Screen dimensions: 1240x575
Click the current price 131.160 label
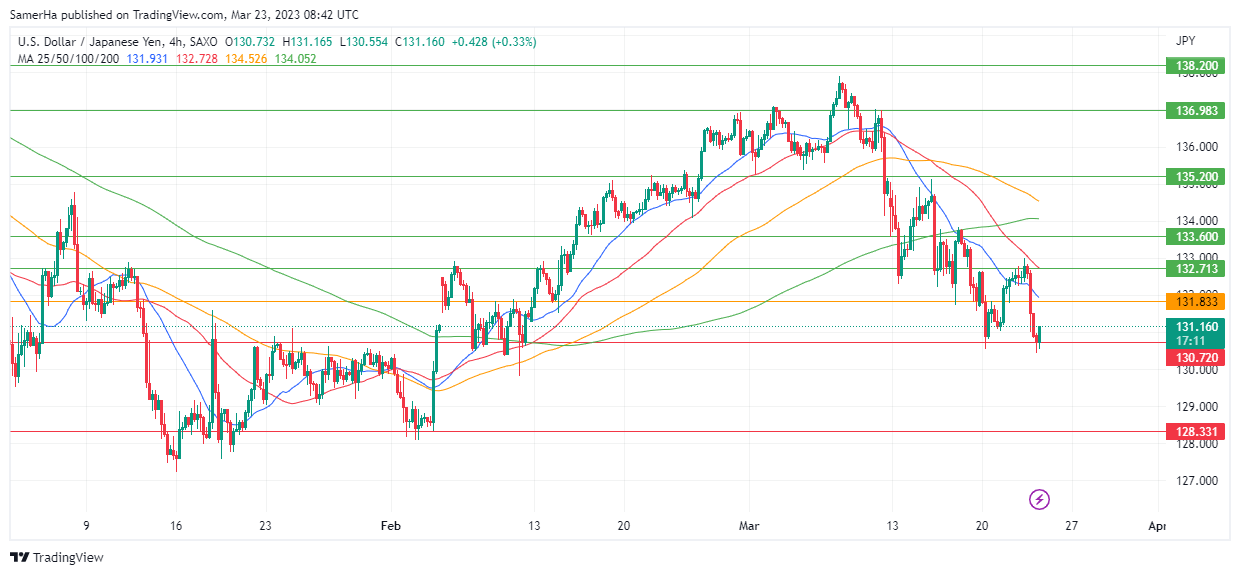tap(1194, 326)
